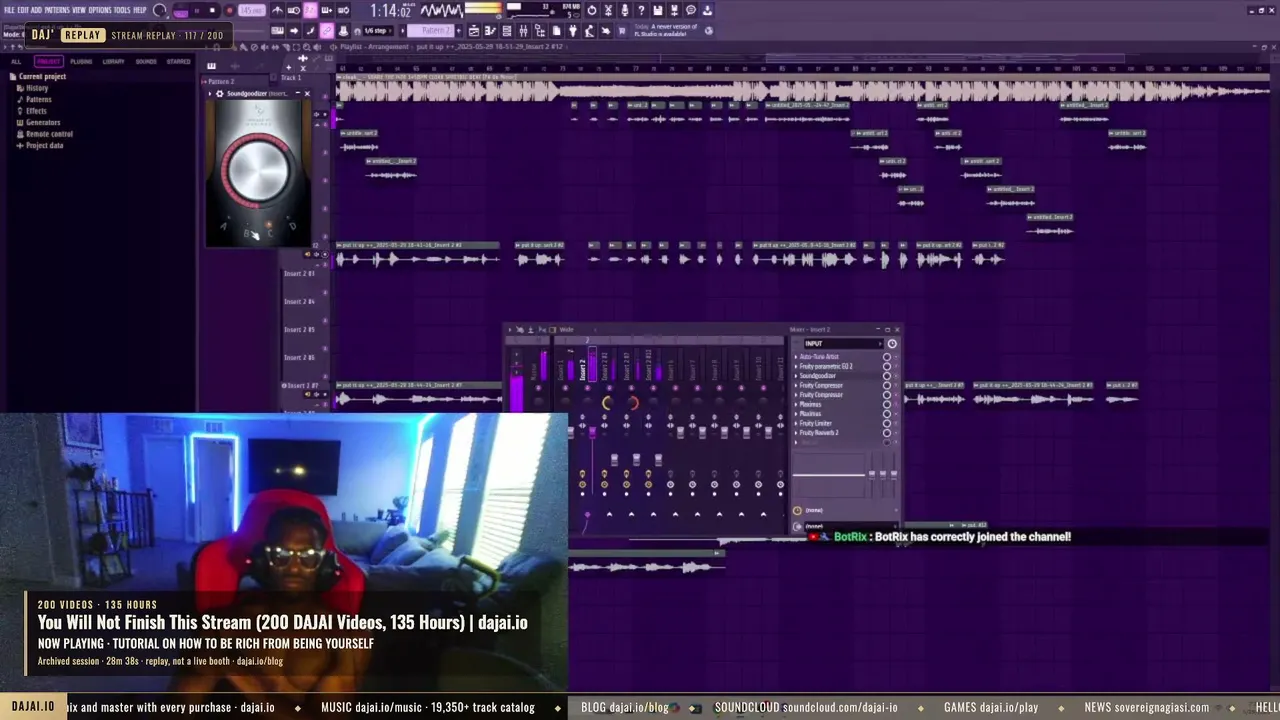Image resolution: width=1280 pixels, height=720 pixels.
Task: Open the snap 1/6 step dropdown
Action: click(x=379, y=31)
